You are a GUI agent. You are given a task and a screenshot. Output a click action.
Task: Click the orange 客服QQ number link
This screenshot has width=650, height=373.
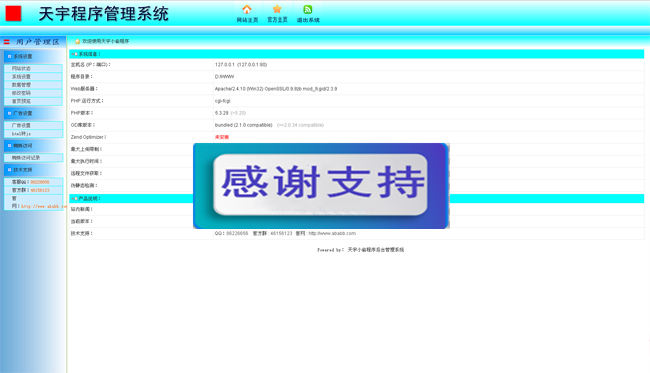point(40,182)
